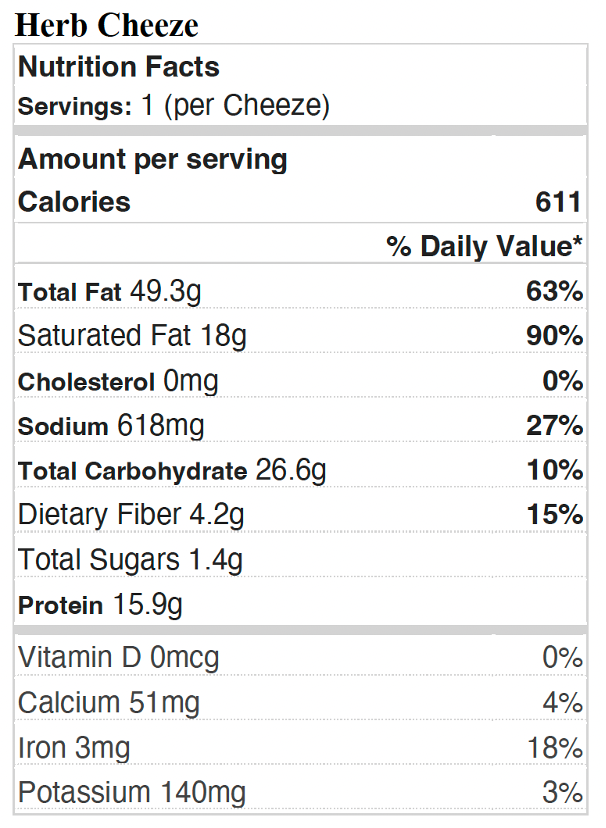The width and height of the screenshot is (606, 828).
Task: Click the 611 calories value
Action: 558,202
